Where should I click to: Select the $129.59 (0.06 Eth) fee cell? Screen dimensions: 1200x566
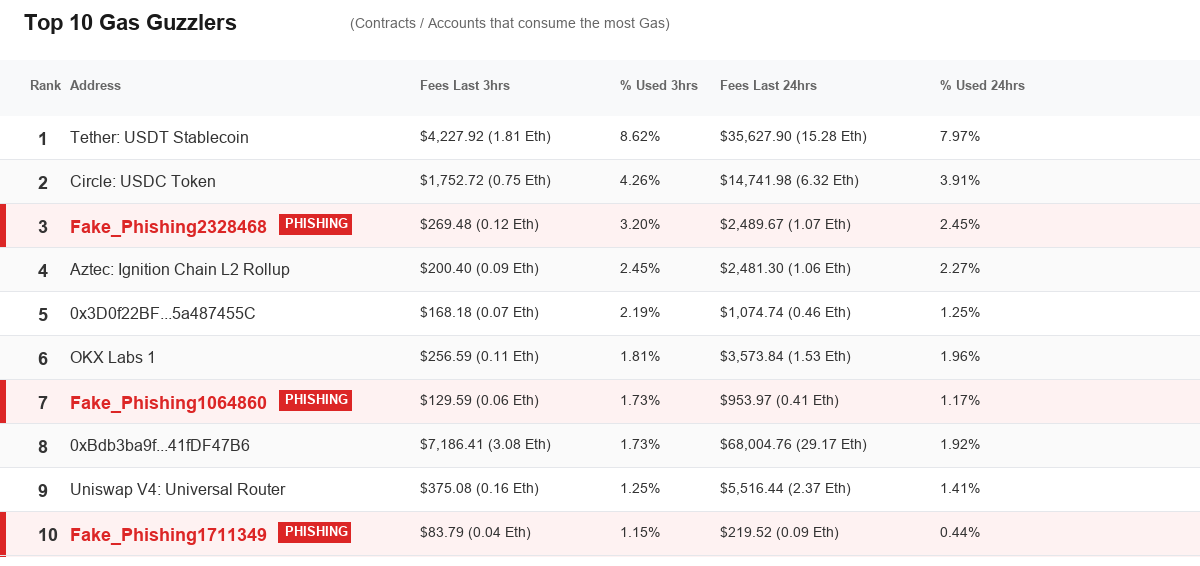(479, 400)
